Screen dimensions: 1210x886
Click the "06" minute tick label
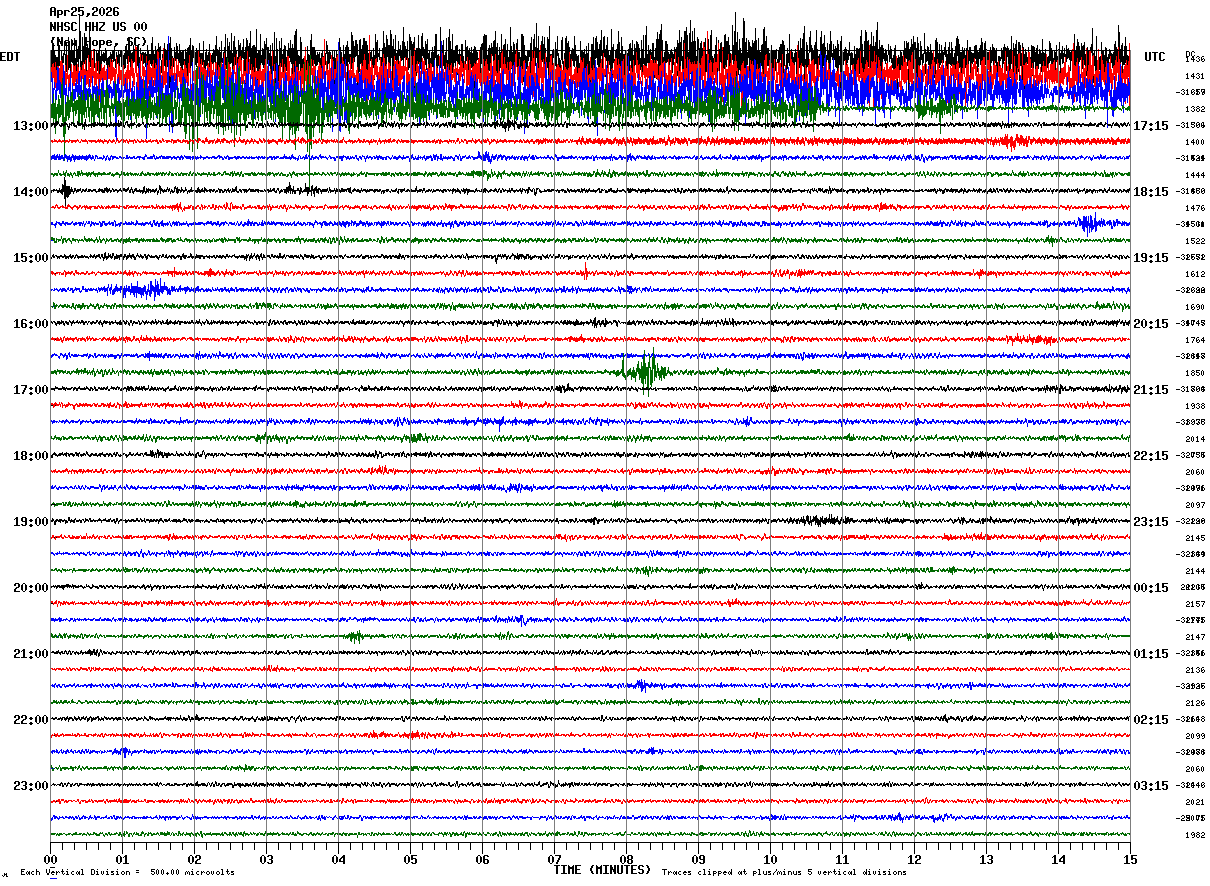point(482,860)
